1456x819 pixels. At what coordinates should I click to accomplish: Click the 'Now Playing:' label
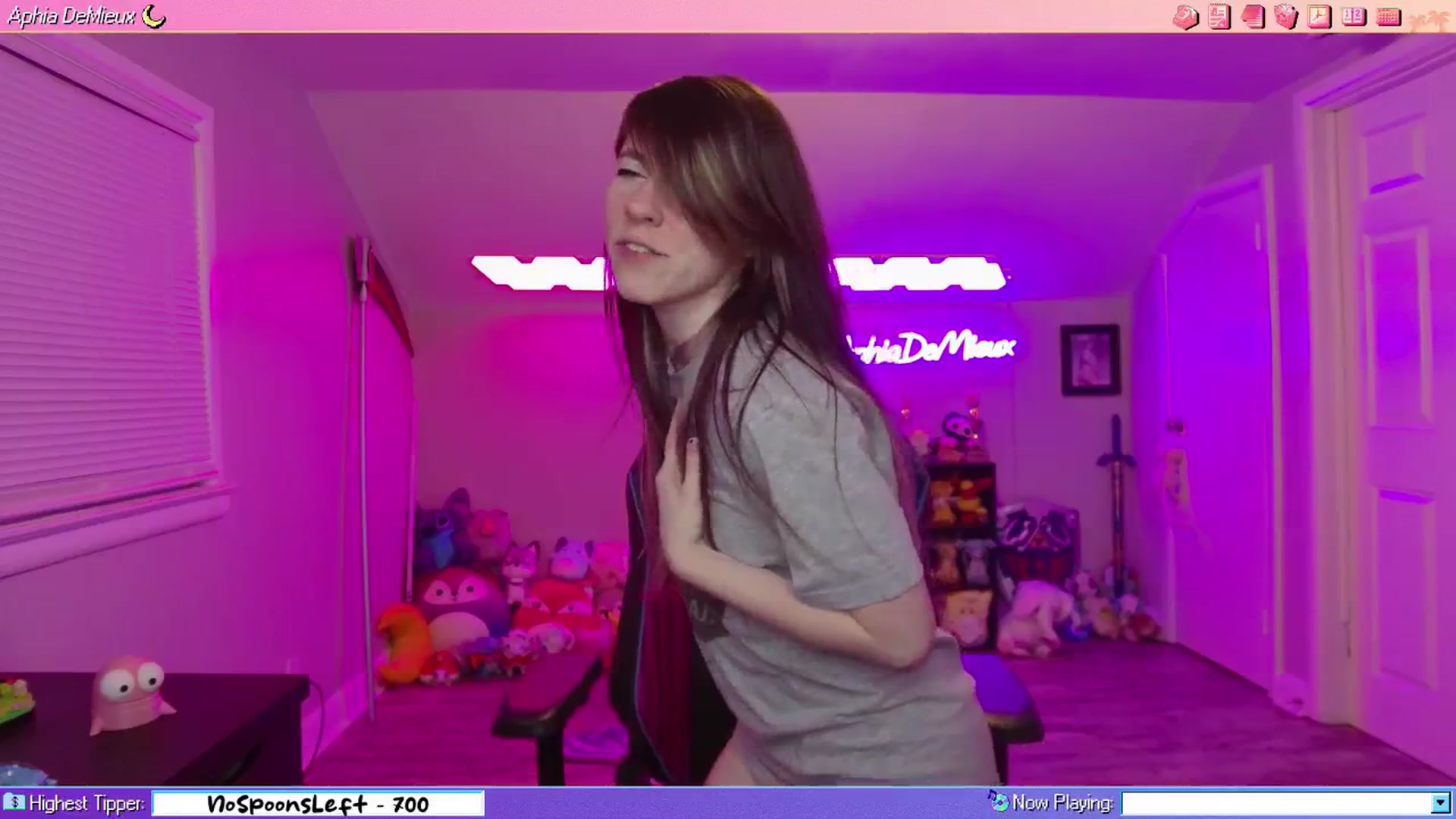[1062, 802]
